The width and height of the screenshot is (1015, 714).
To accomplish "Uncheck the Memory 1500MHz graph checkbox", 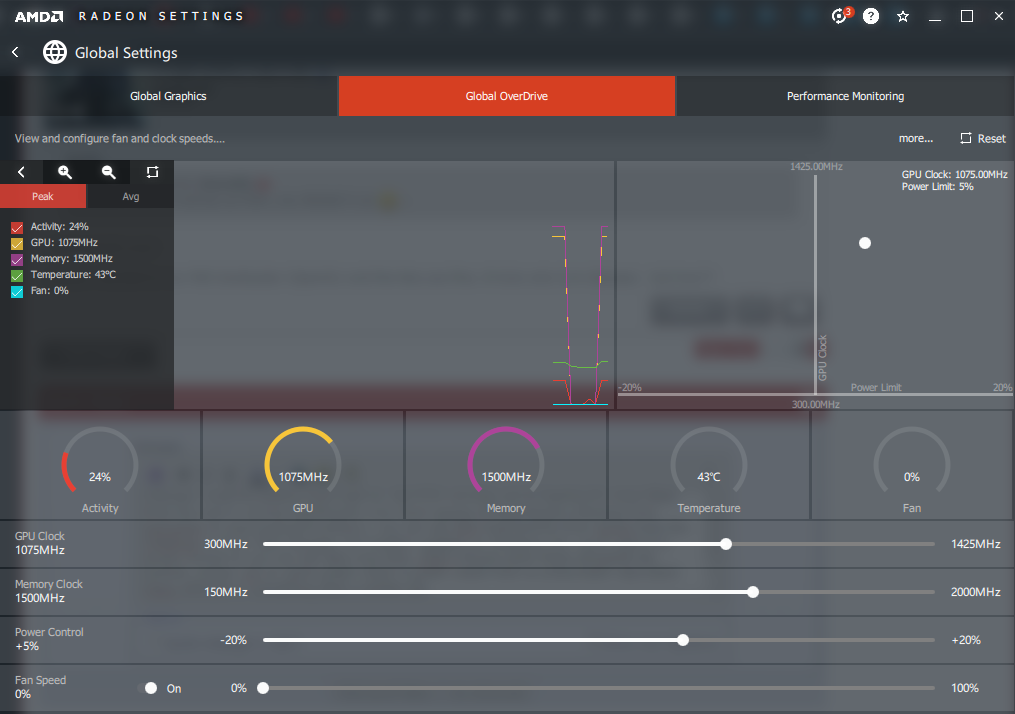I will [x=17, y=260].
